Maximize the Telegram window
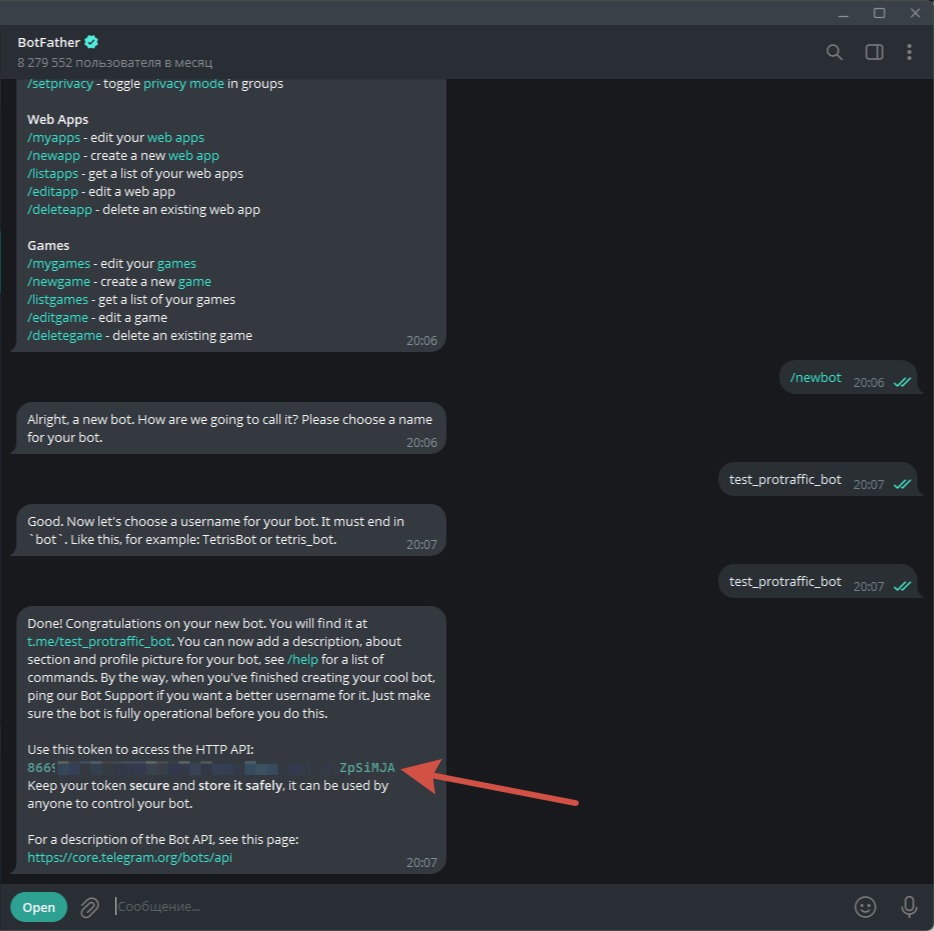 click(879, 13)
